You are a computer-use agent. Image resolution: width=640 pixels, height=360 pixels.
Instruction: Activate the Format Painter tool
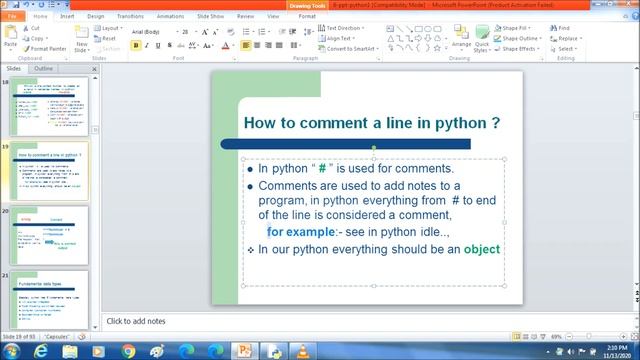44,49
